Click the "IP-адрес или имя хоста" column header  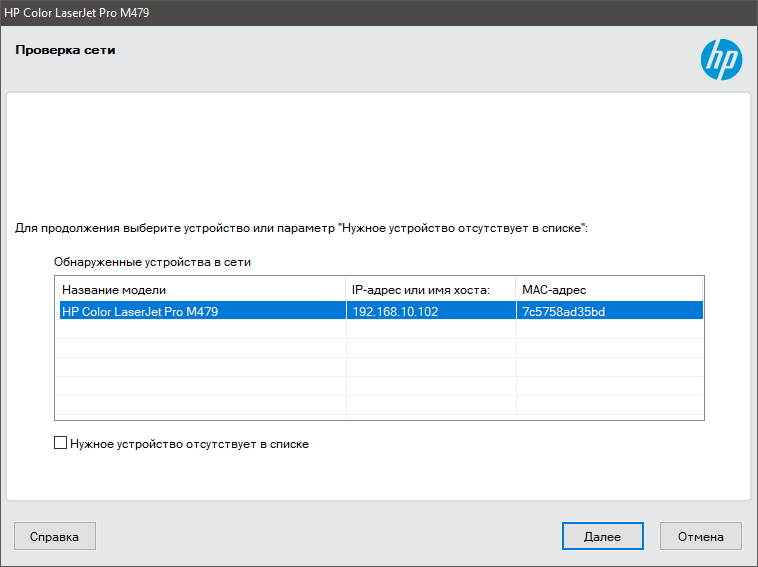(x=430, y=289)
